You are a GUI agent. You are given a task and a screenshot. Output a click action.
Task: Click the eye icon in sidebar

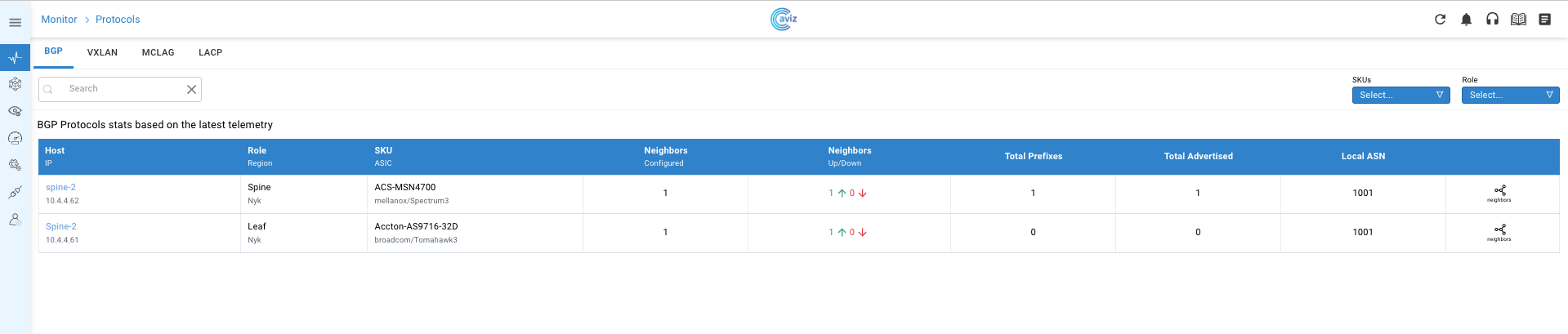pos(15,111)
